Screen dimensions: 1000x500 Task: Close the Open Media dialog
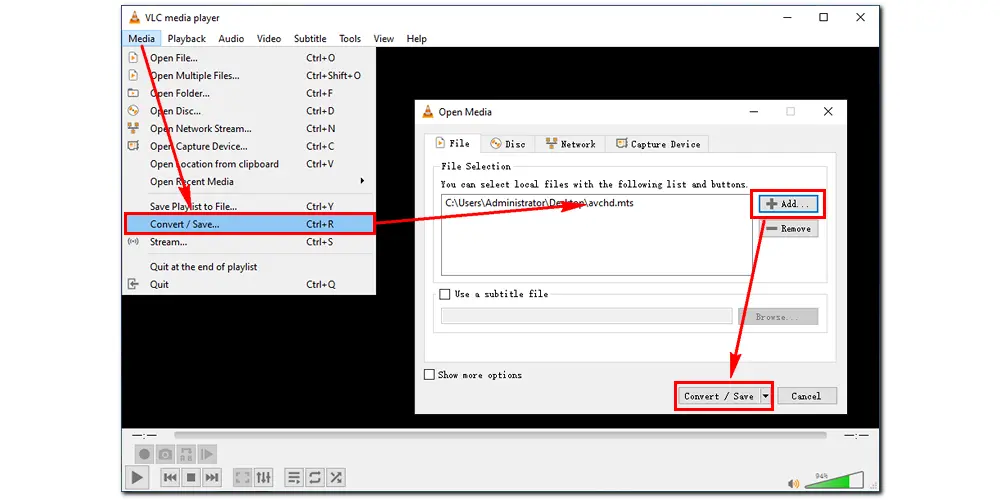[x=828, y=112]
